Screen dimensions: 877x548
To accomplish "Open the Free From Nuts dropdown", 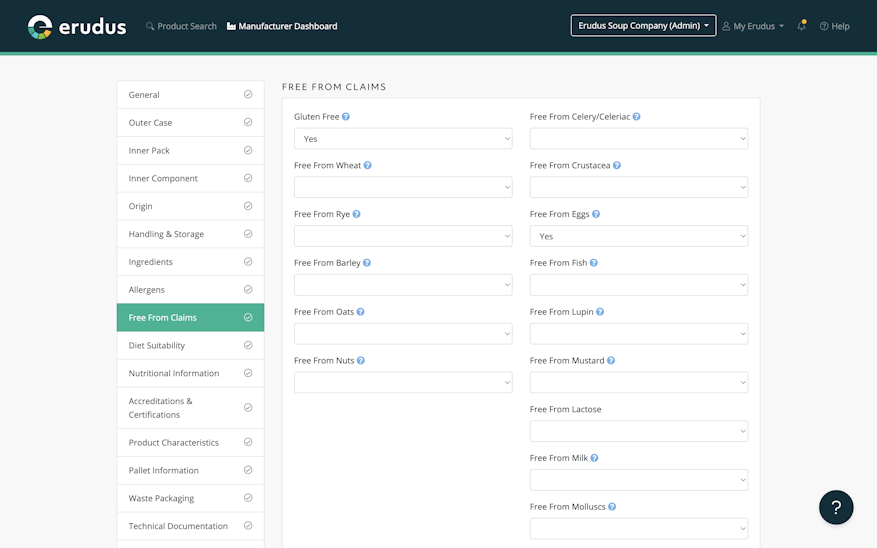I will point(403,382).
